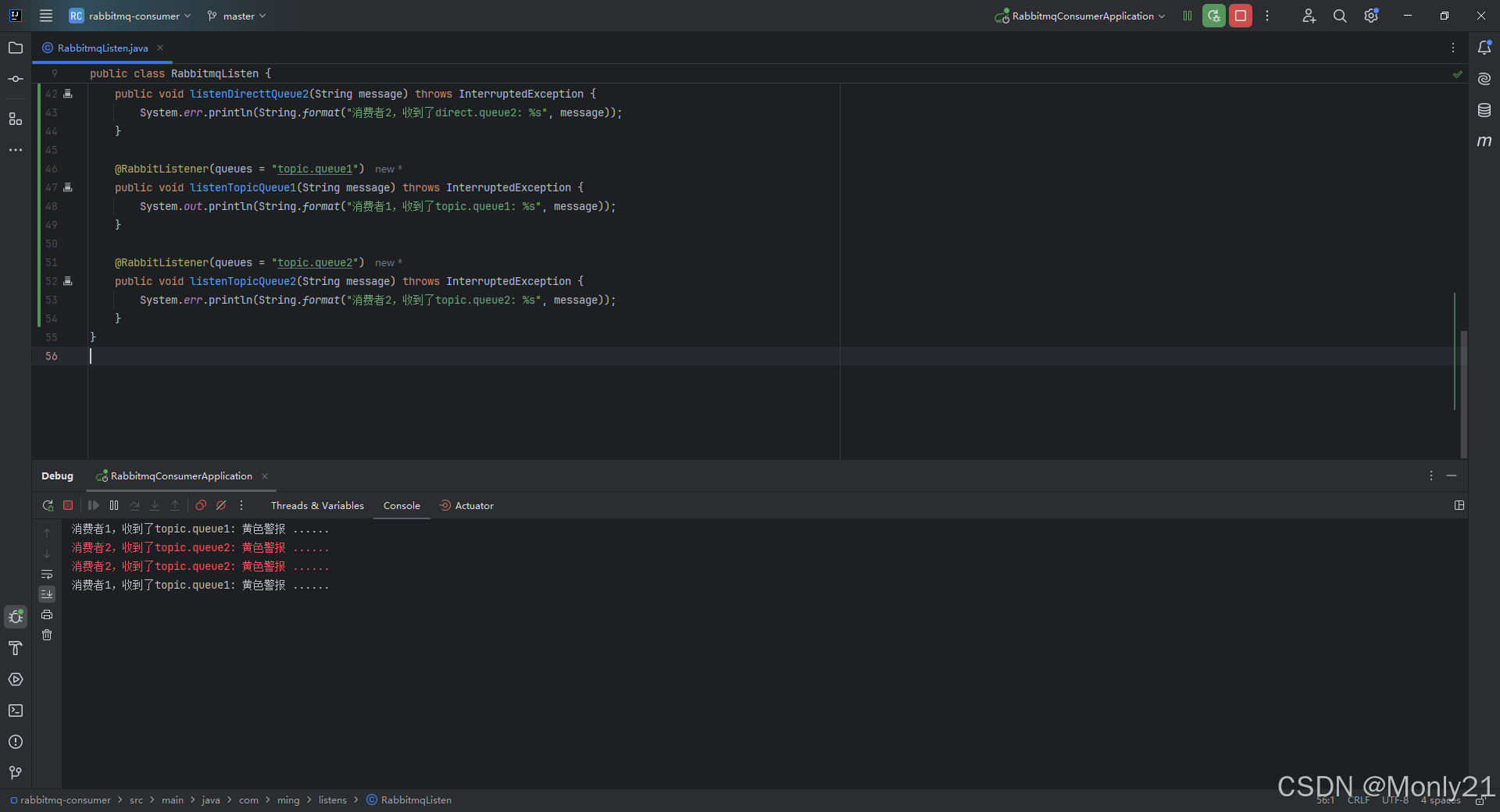The width and height of the screenshot is (1500, 812).
Task: Open the Problems tool window
Action: (16, 742)
